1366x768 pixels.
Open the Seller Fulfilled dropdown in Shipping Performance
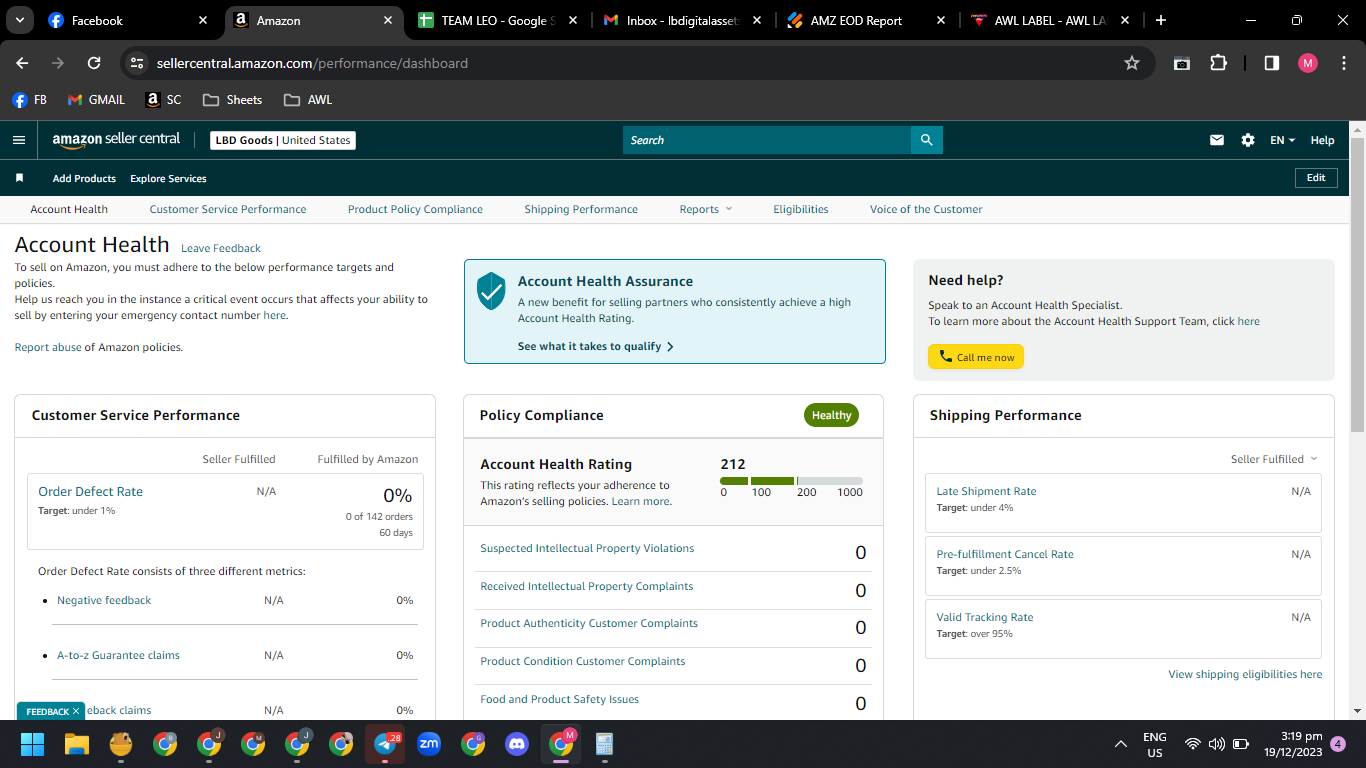tap(1274, 459)
